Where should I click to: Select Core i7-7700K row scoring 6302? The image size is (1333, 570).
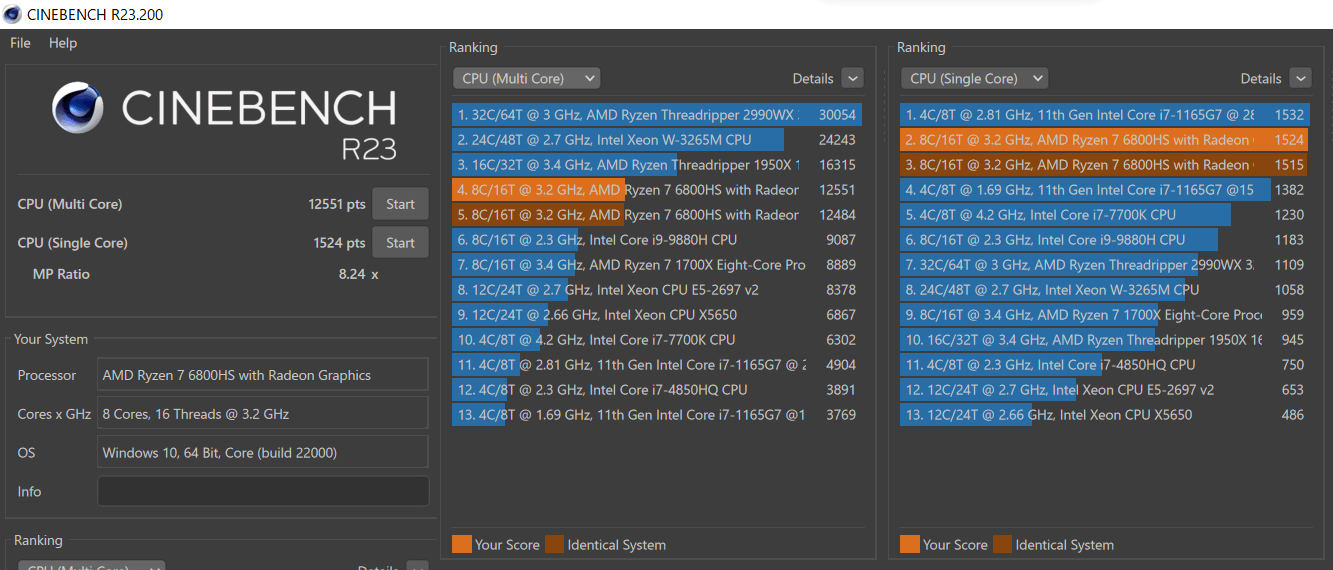point(657,340)
